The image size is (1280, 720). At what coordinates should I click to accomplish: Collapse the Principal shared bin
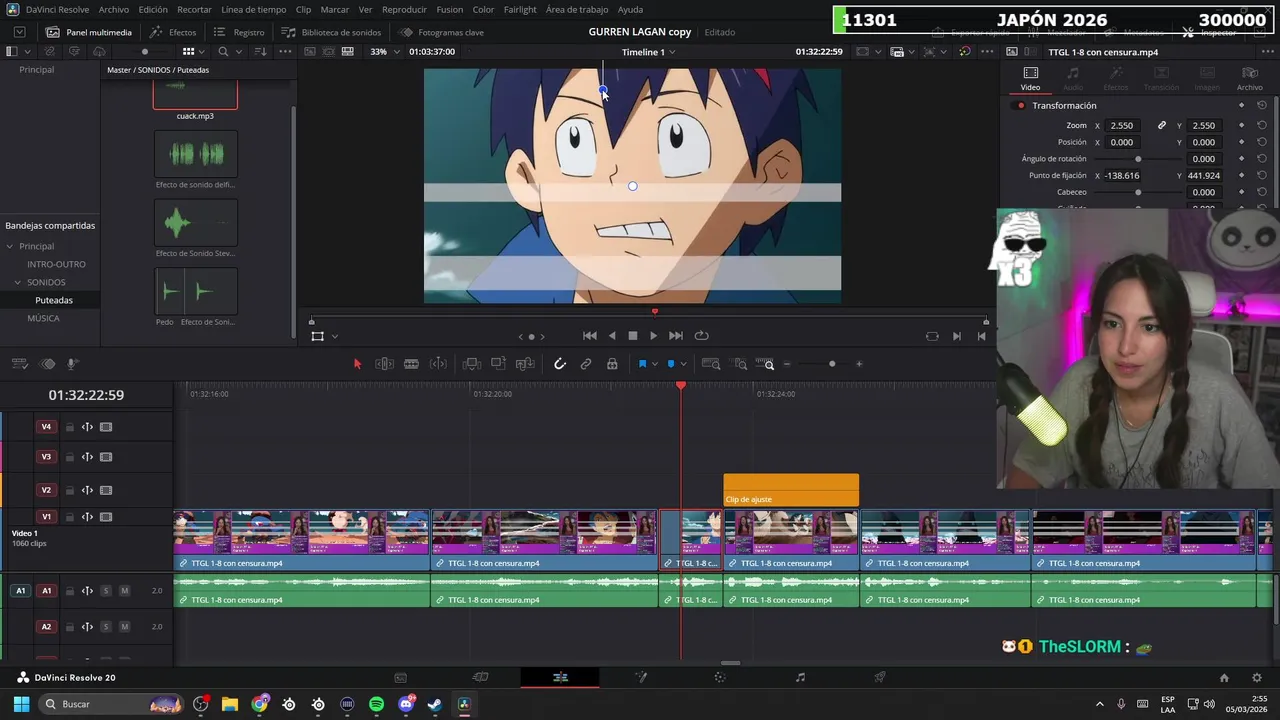[9, 246]
